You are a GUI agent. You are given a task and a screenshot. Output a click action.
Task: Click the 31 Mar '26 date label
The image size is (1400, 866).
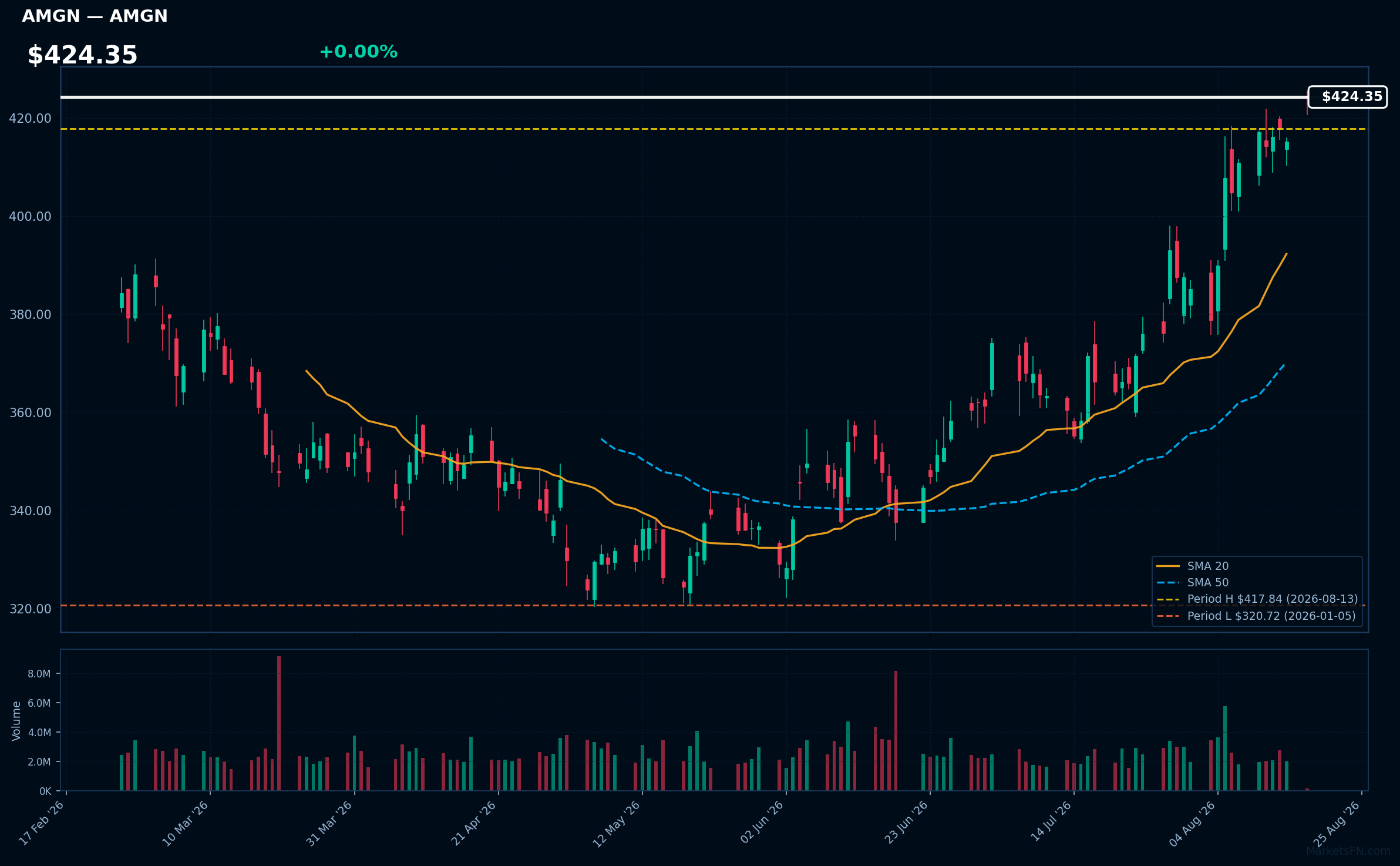(x=329, y=823)
